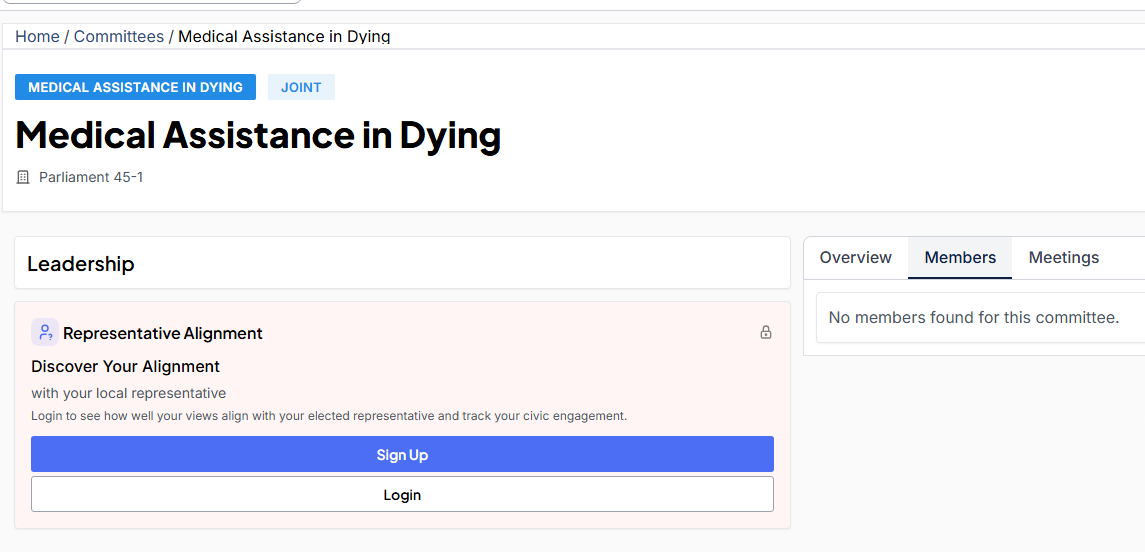Image resolution: width=1145 pixels, height=552 pixels.
Task: Click the Discover Your Alignment heading
Action: click(x=125, y=366)
